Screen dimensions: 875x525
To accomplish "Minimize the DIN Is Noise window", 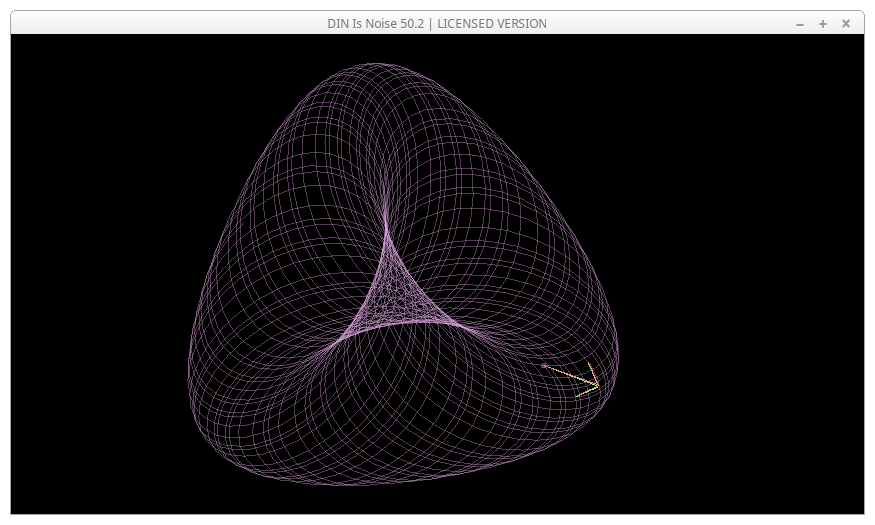I will (x=800, y=24).
